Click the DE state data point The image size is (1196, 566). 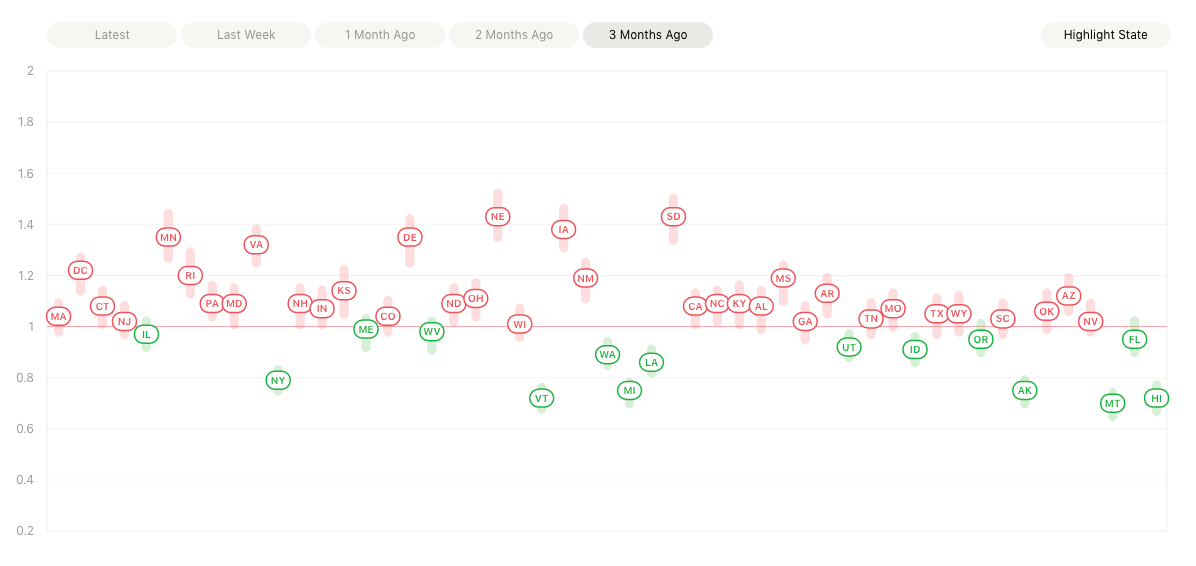tap(410, 237)
